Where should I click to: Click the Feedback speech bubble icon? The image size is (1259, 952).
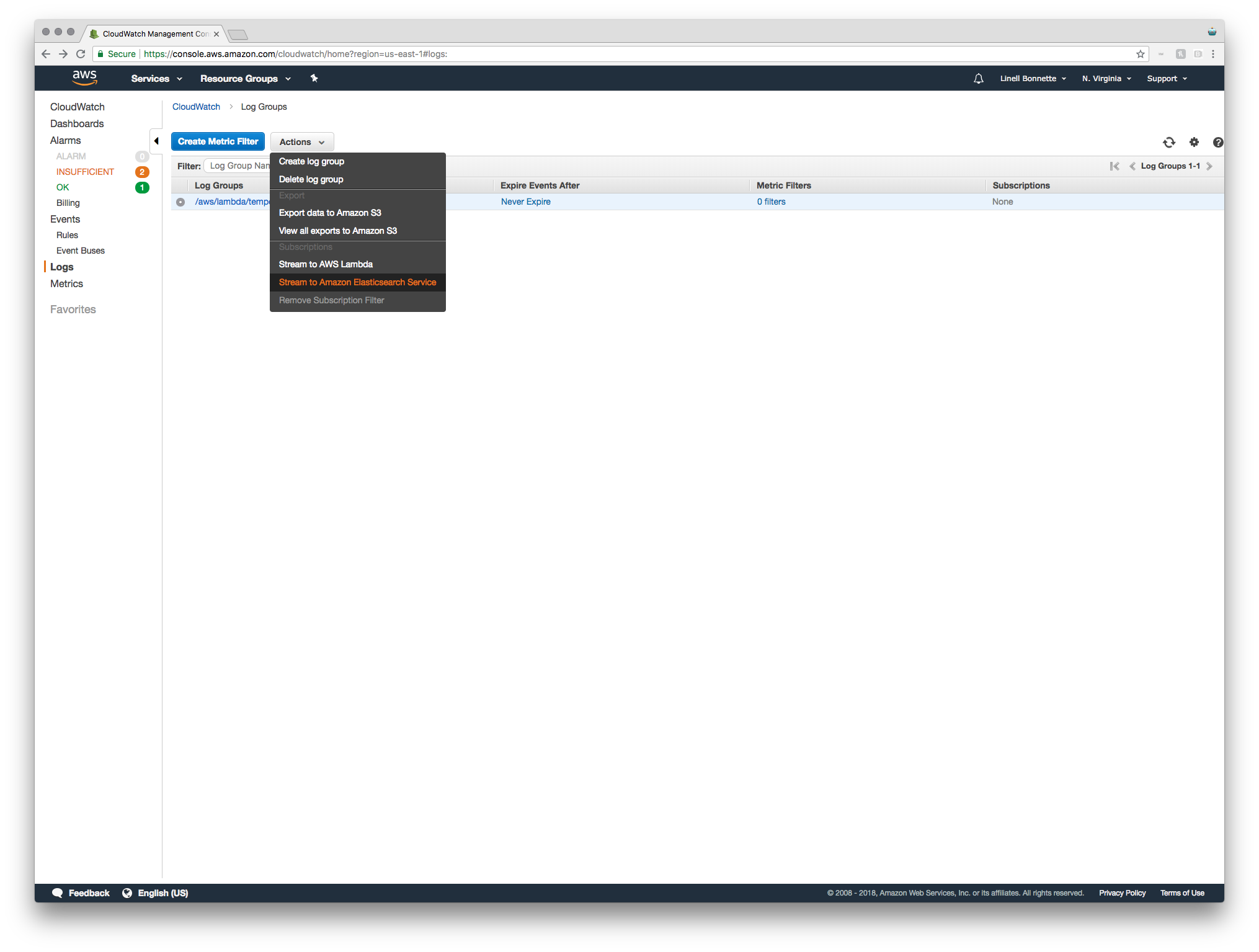tap(57, 893)
